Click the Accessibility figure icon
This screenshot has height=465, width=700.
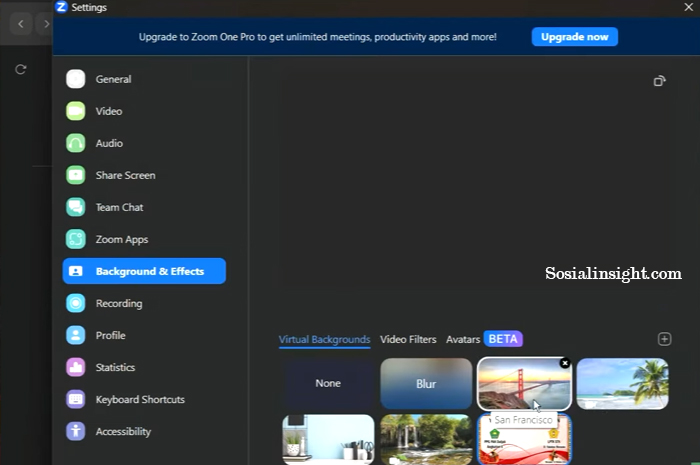75,431
